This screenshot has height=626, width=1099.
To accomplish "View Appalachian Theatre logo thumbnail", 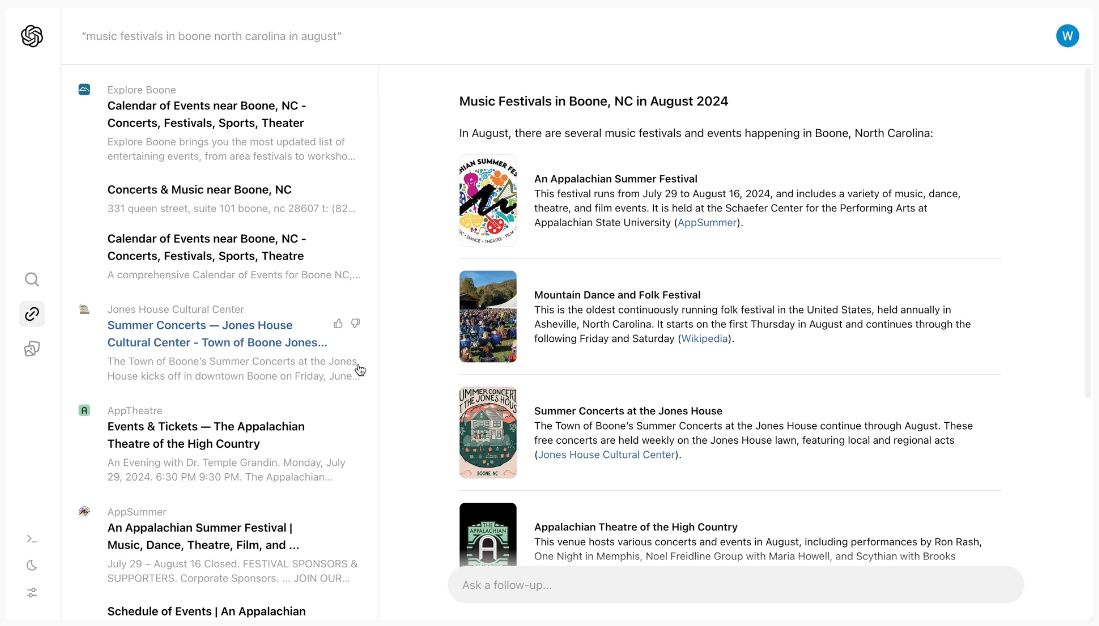I will [x=488, y=534].
